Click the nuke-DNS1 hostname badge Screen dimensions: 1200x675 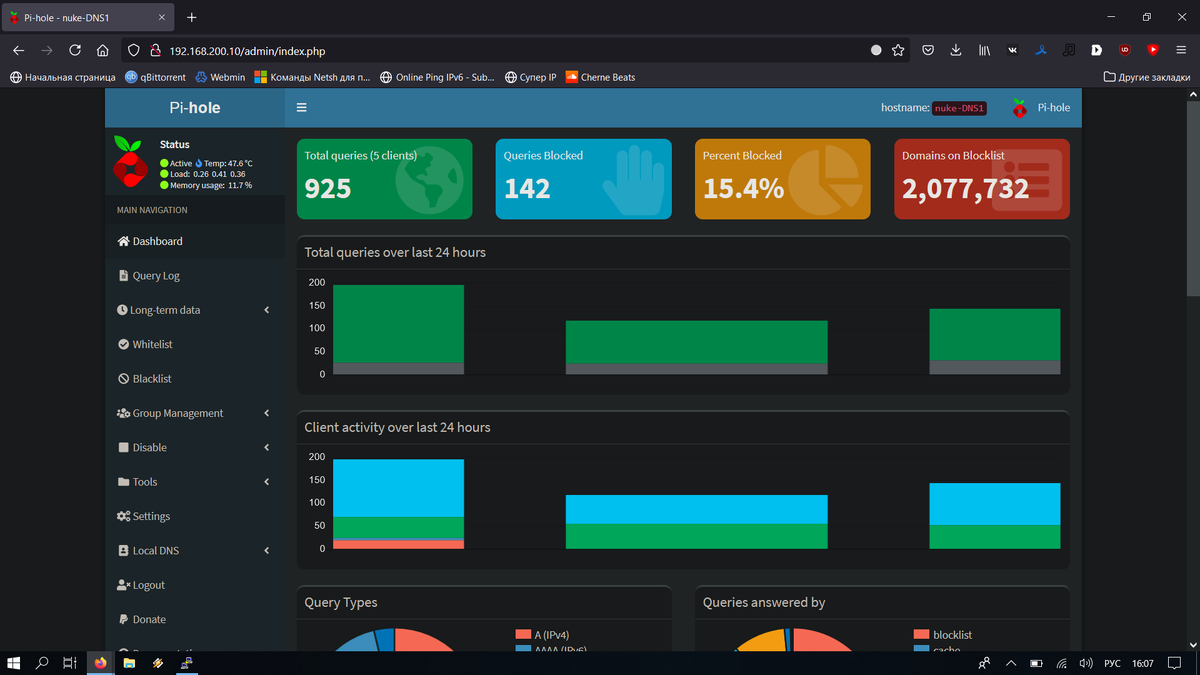959,108
